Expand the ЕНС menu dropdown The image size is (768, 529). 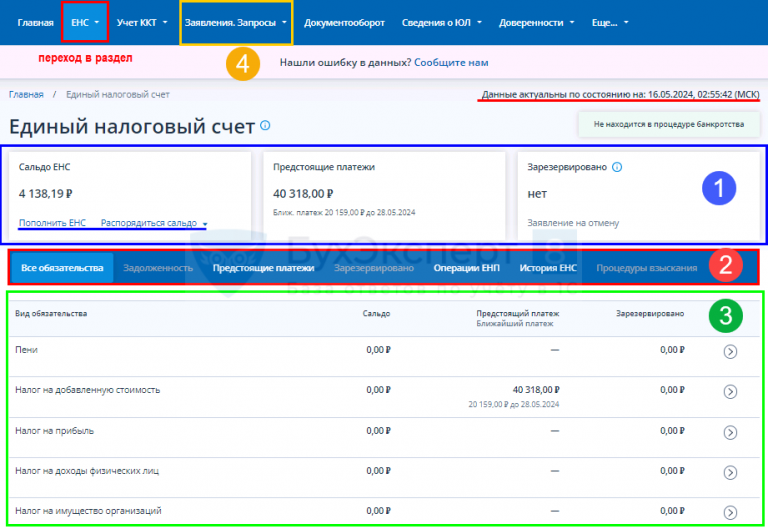coord(85,23)
